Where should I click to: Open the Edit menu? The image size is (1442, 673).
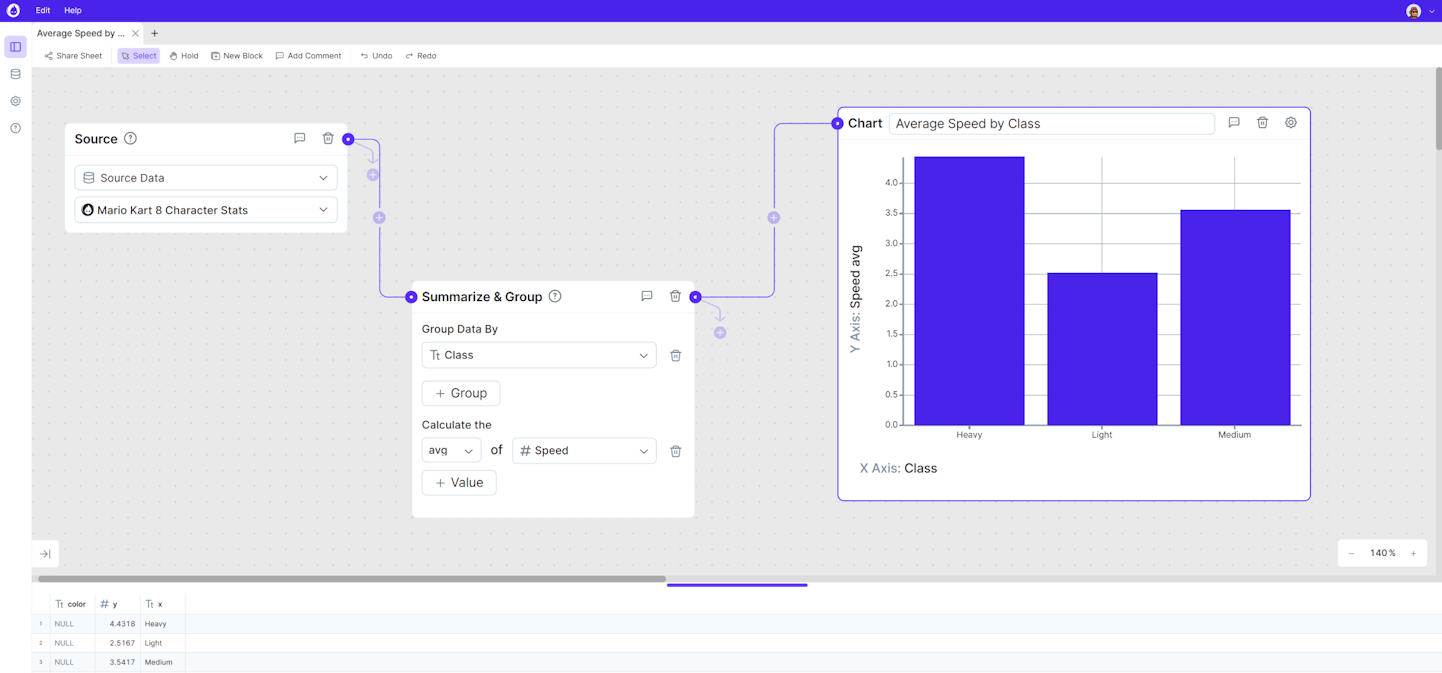tap(42, 10)
